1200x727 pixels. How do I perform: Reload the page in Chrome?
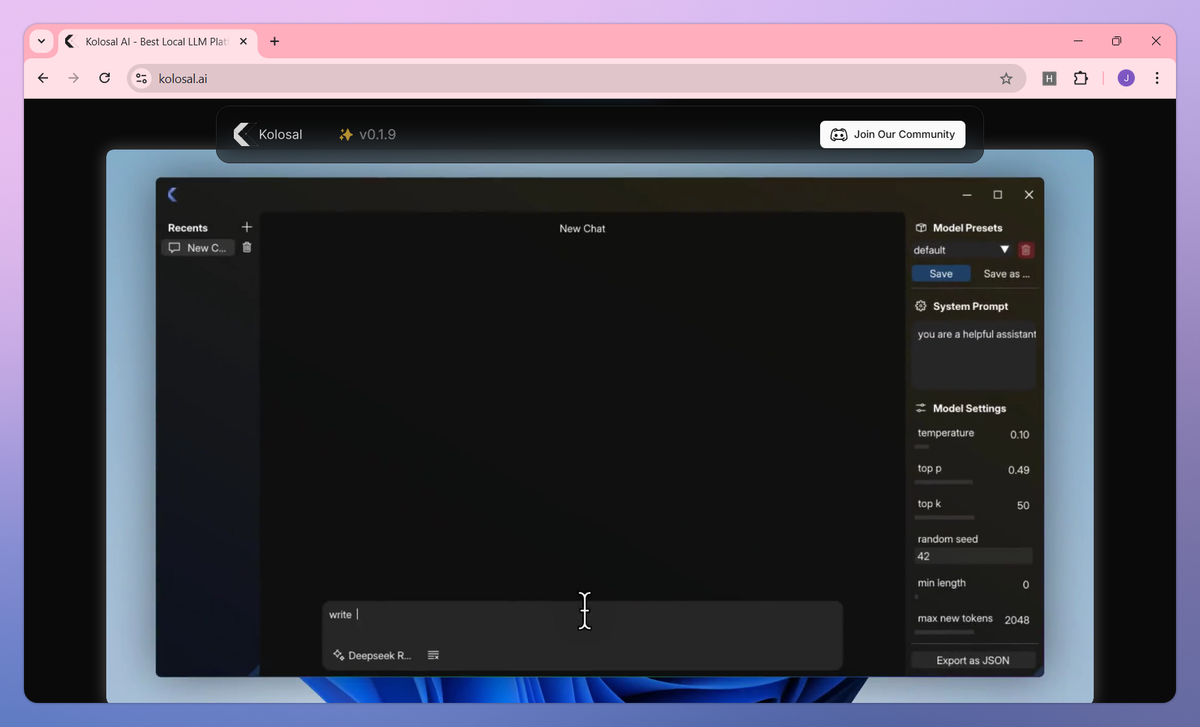104,78
